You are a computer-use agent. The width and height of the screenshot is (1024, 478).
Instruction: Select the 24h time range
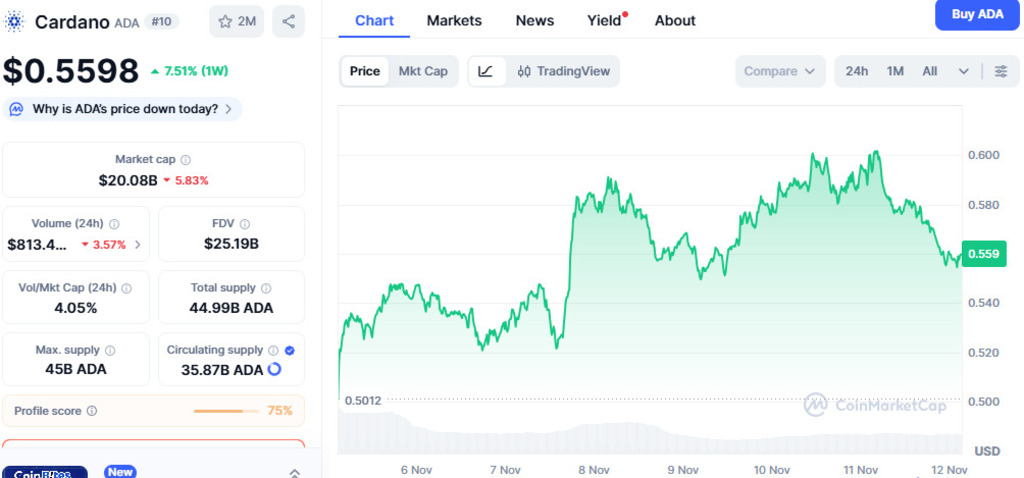coord(857,71)
